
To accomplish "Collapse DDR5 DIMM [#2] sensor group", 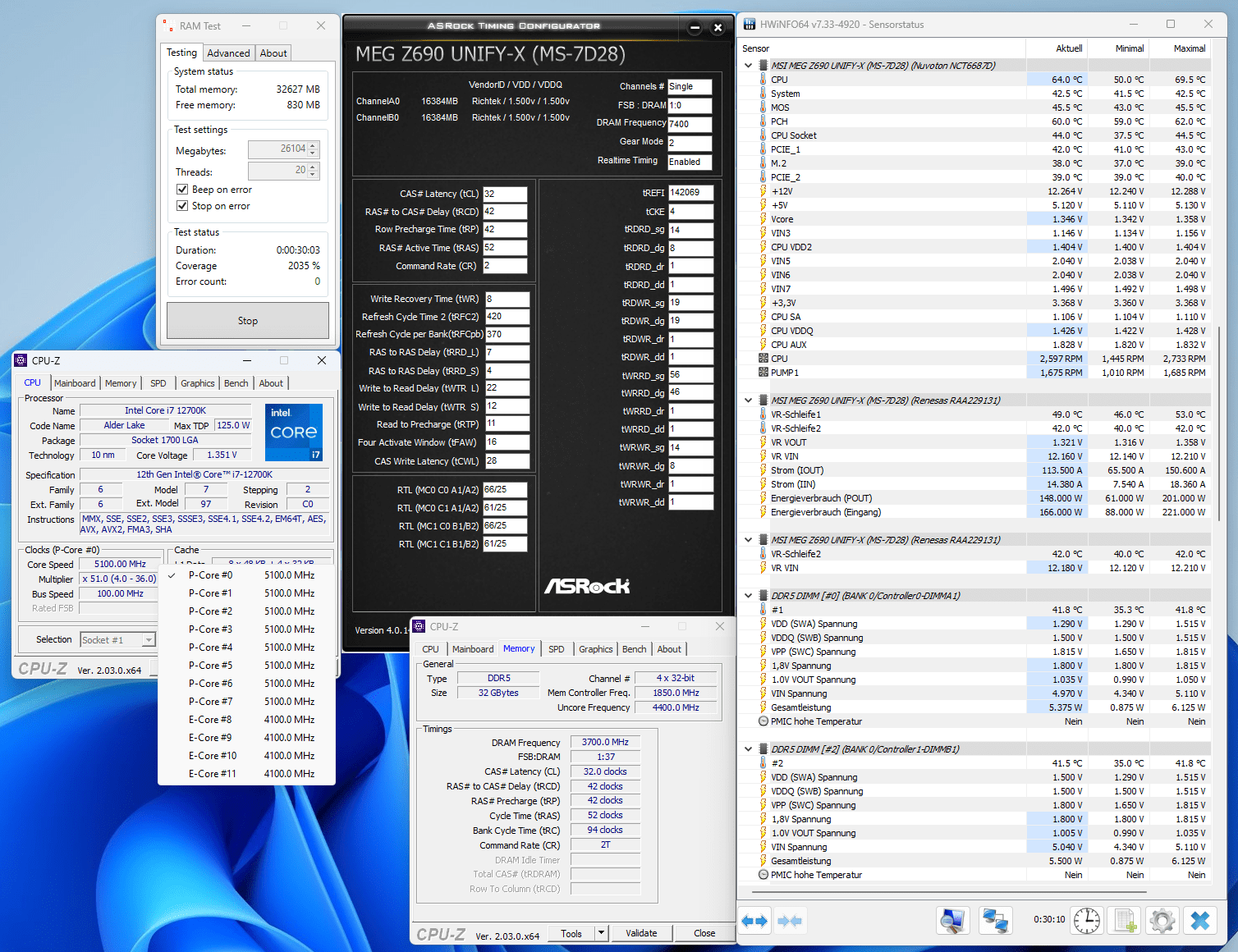I will (x=748, y=749).
